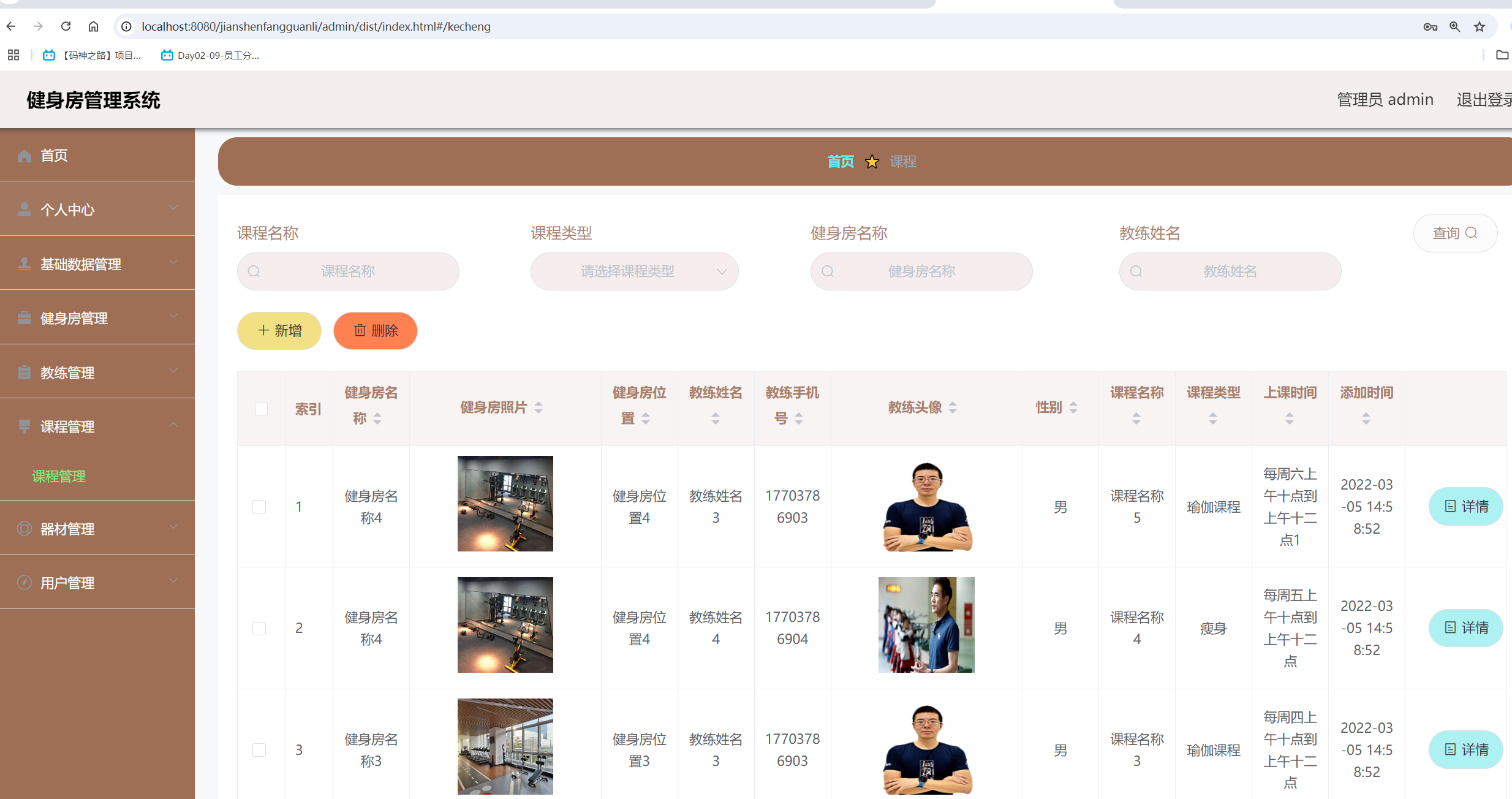Click the 器材管理 gear icon
1512x799 pixels.
click(x=25, y=529)
